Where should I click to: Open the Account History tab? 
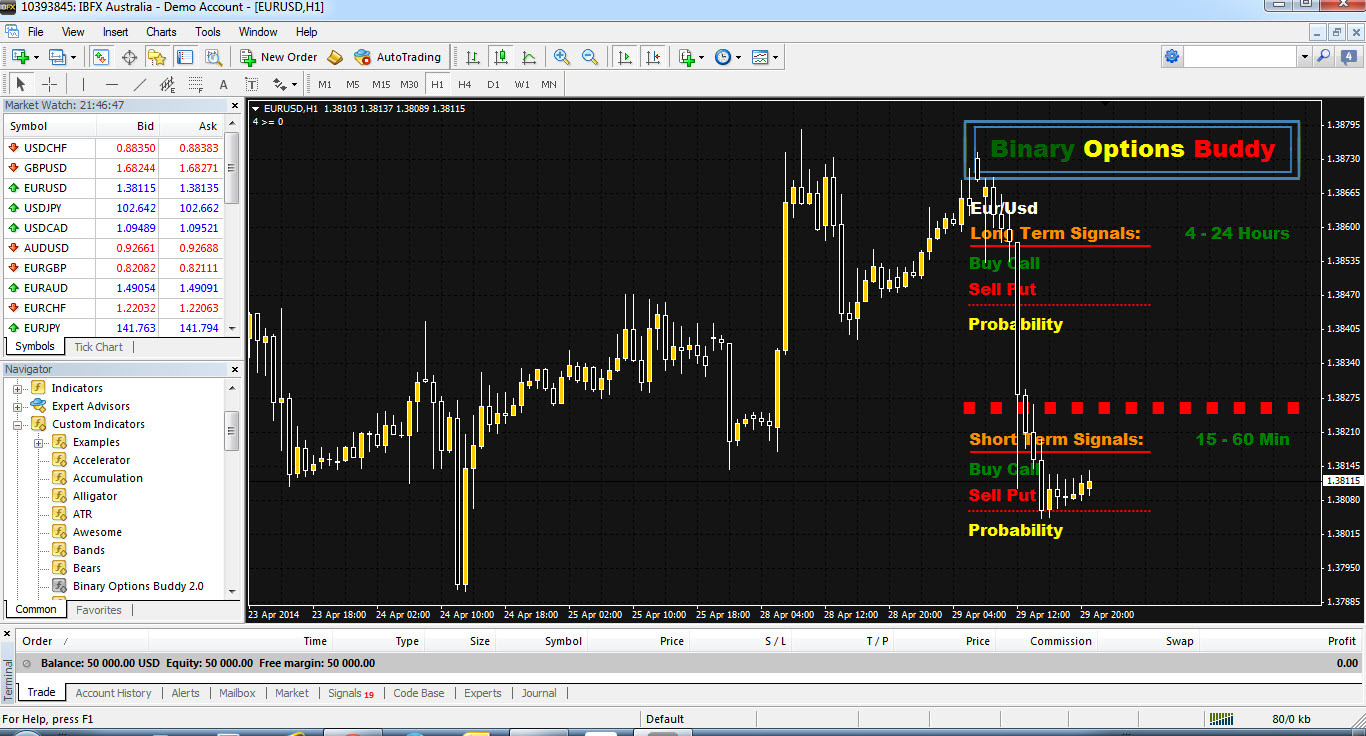coord(113,693)
